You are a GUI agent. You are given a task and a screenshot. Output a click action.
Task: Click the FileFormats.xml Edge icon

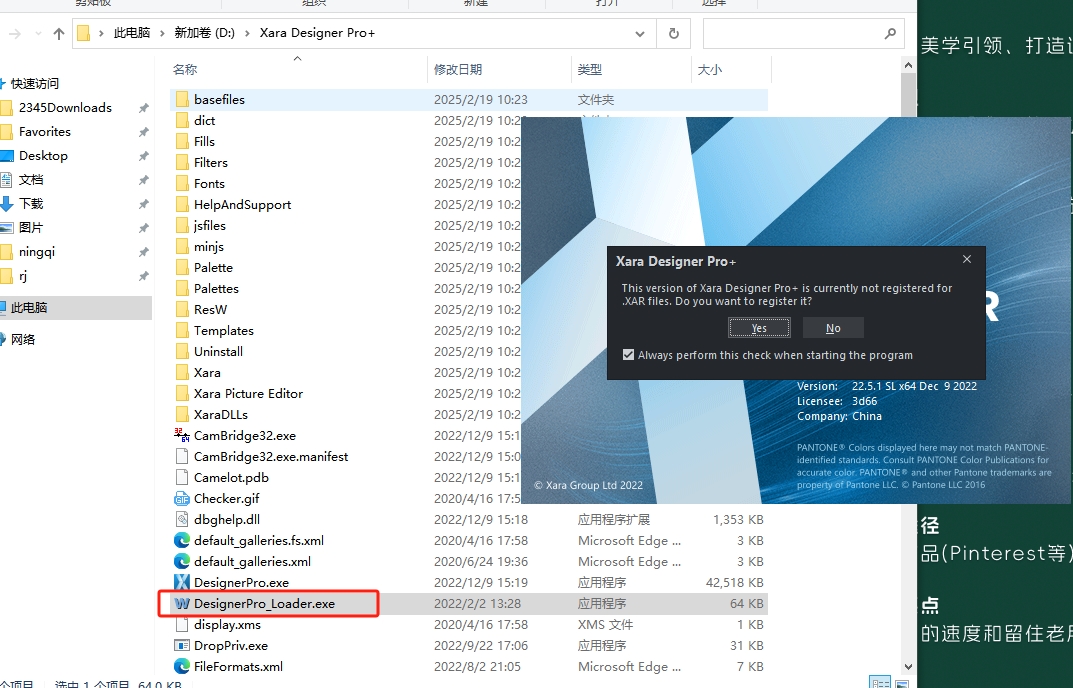pos(182,666)
